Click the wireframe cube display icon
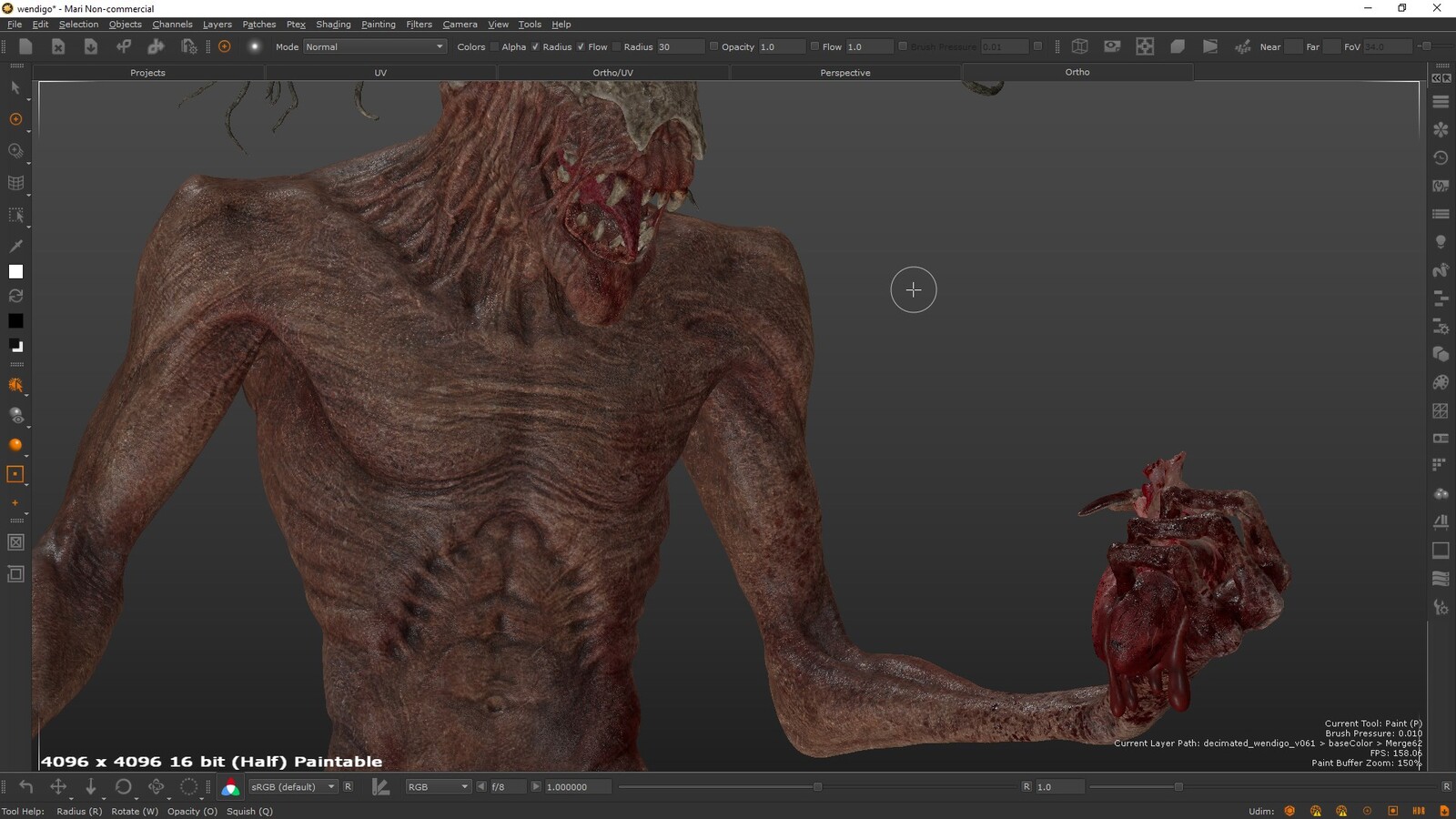Viewport: 1456px width, 819px height. 1079,46
